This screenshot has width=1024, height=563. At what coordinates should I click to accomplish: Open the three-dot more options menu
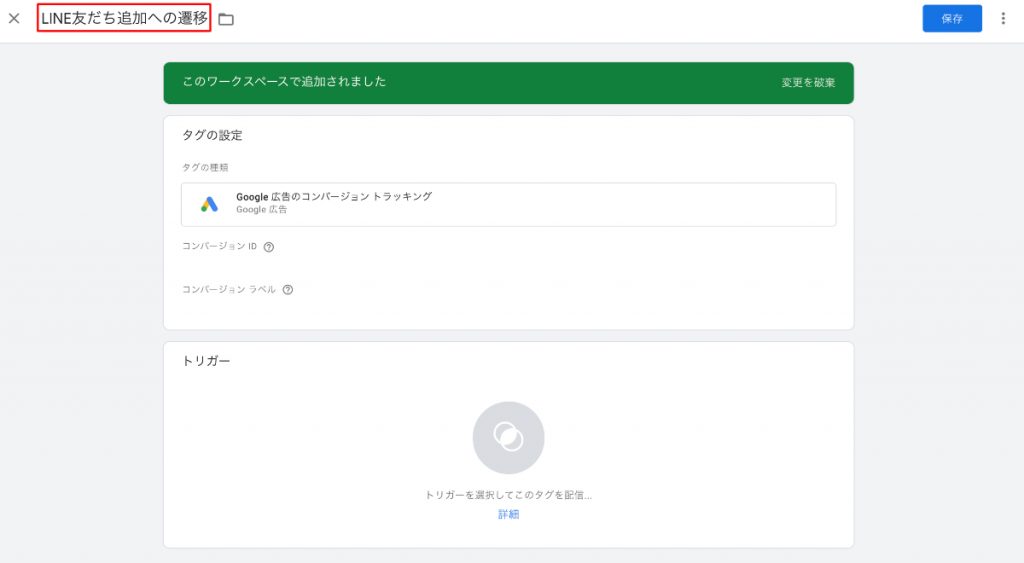(1003, 18)
